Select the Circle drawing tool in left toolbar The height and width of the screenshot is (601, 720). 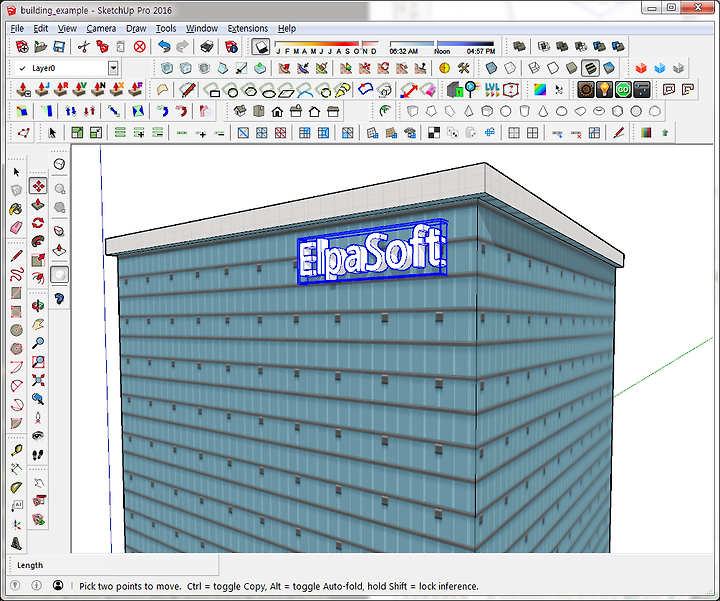tap(17, 330)
